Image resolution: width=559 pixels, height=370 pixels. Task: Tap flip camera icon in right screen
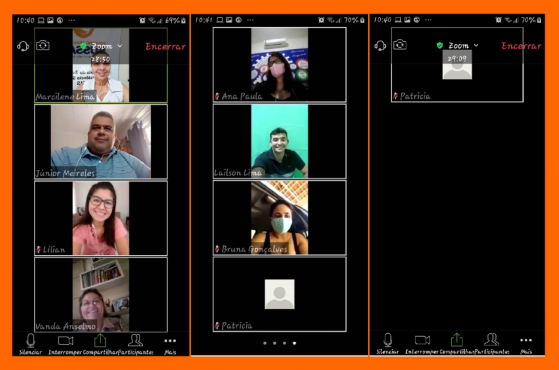(x=400, y=45)
